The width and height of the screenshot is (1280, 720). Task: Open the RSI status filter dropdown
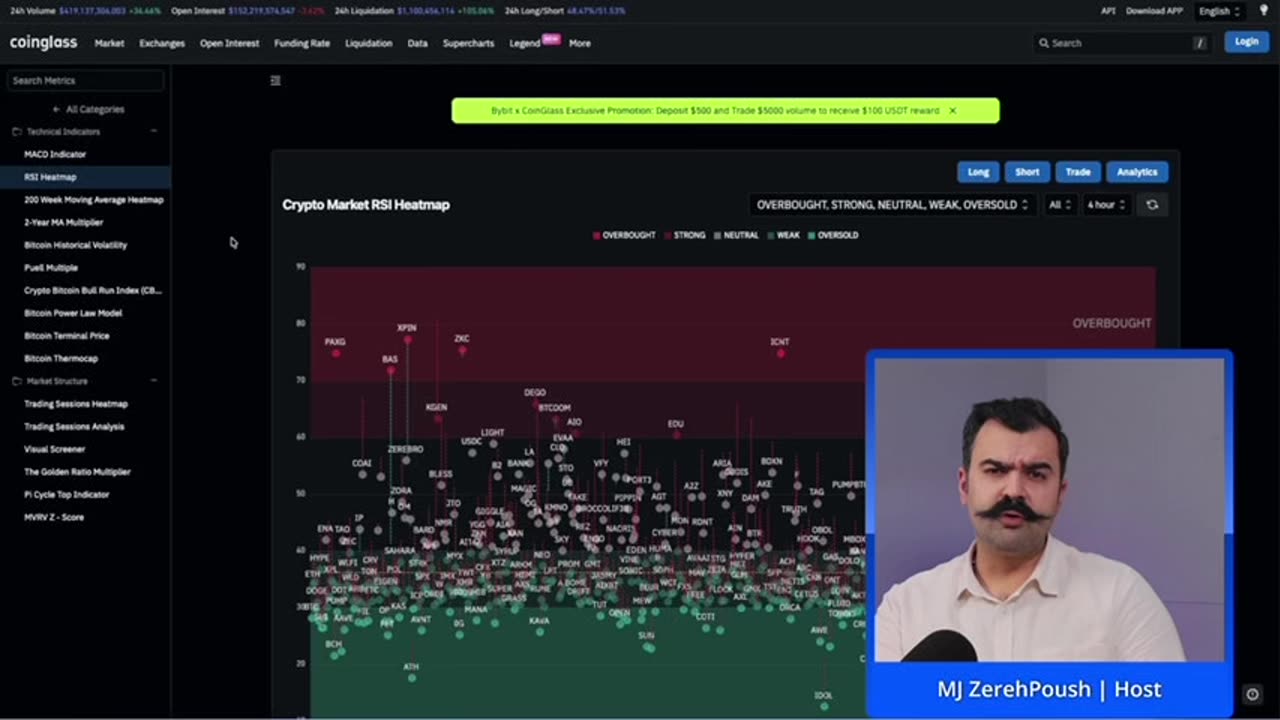coord(892,205)
